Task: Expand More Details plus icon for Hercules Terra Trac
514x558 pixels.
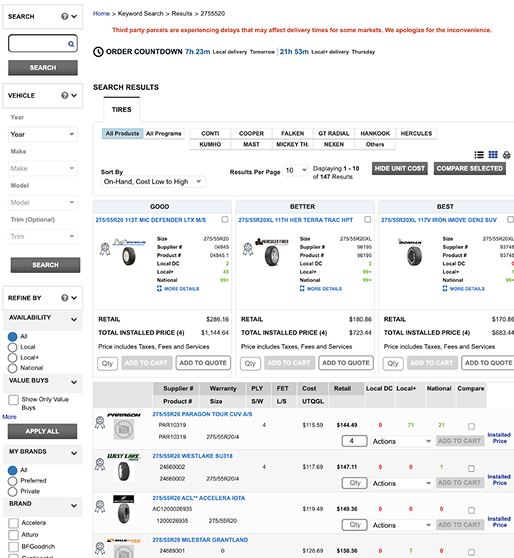Action: [302, 289]
